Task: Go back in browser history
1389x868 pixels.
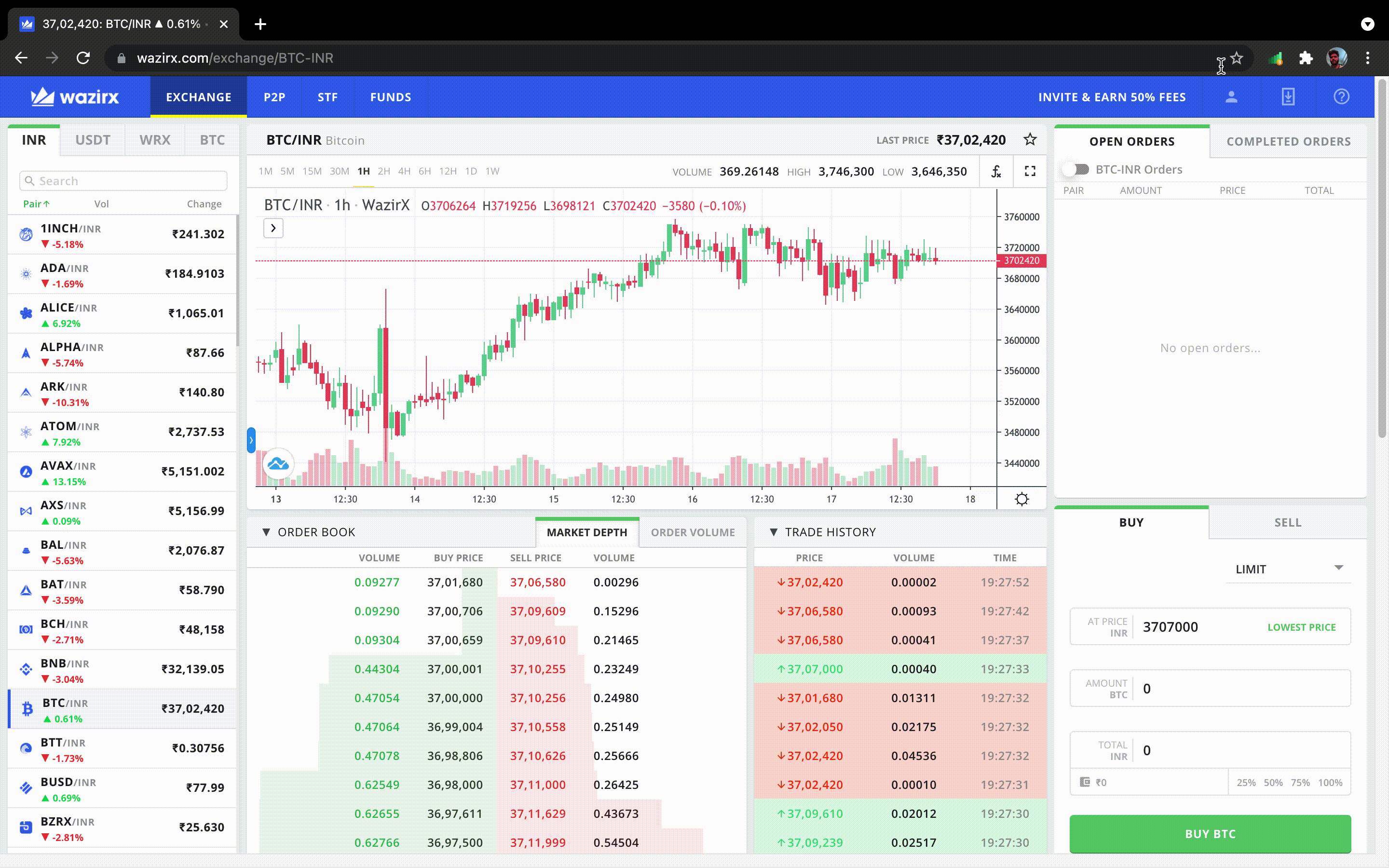Action: 21,58
